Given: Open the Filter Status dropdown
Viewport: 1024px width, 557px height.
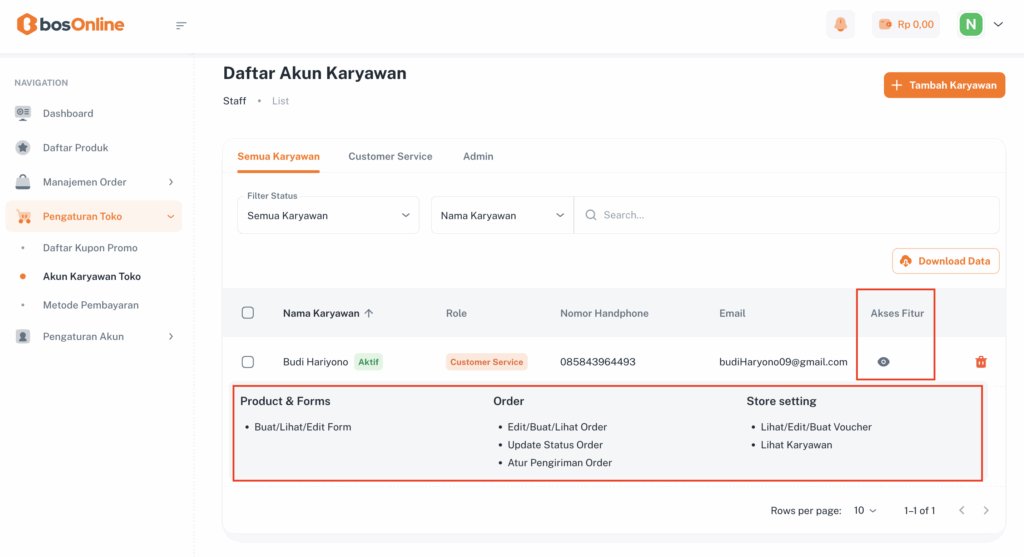Looking at the screenshot, I should tap(328, 215).
